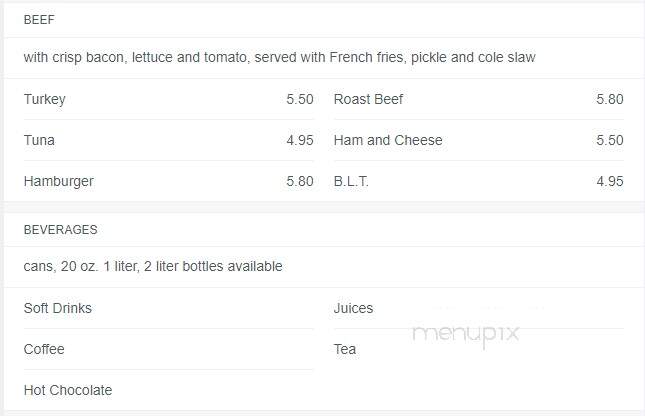Viewport: 645px width, 416px height.
Task: Click the bottles available description text
Action: coord(153,266)
